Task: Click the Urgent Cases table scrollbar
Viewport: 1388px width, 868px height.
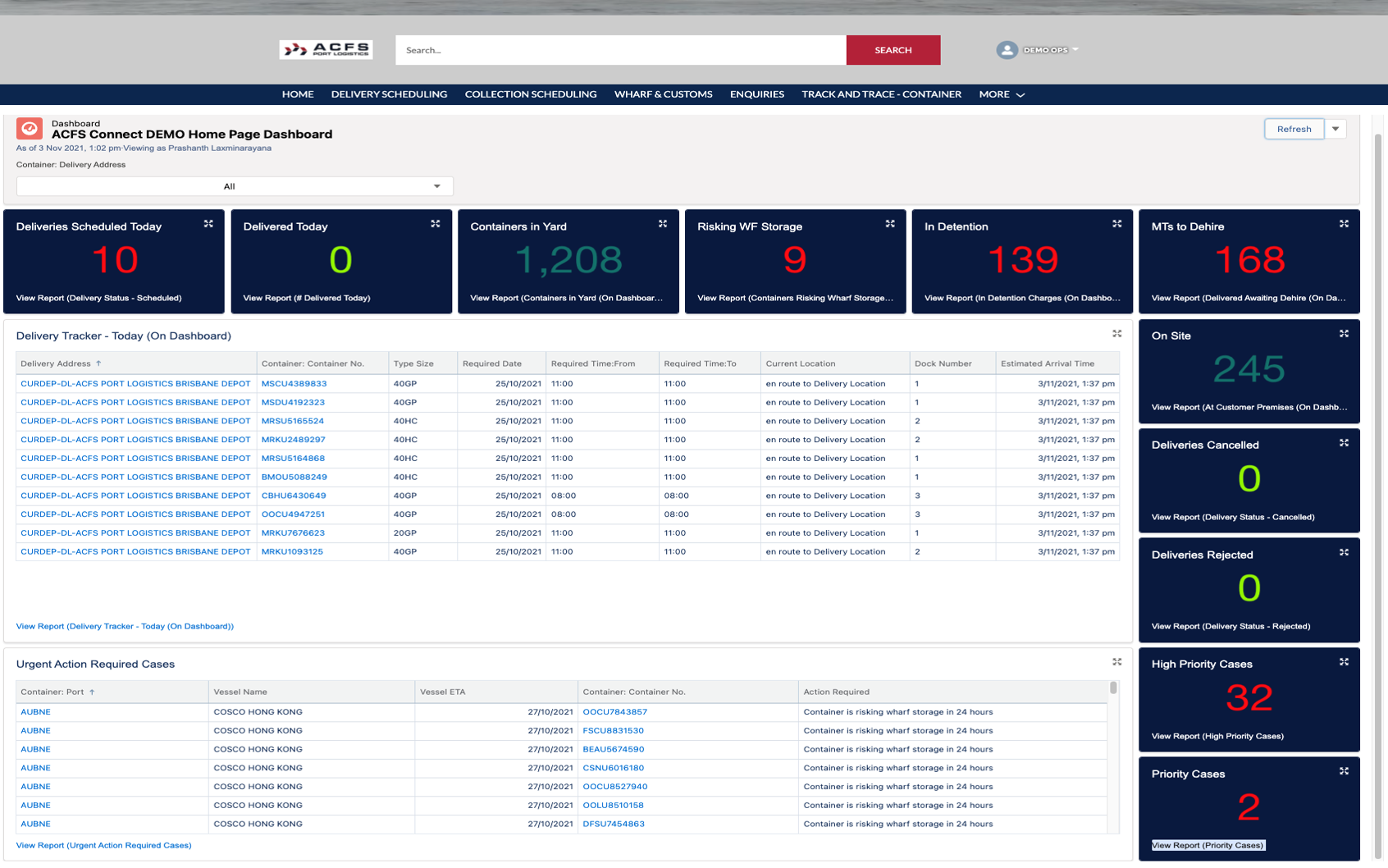Action: [1113, 688]
